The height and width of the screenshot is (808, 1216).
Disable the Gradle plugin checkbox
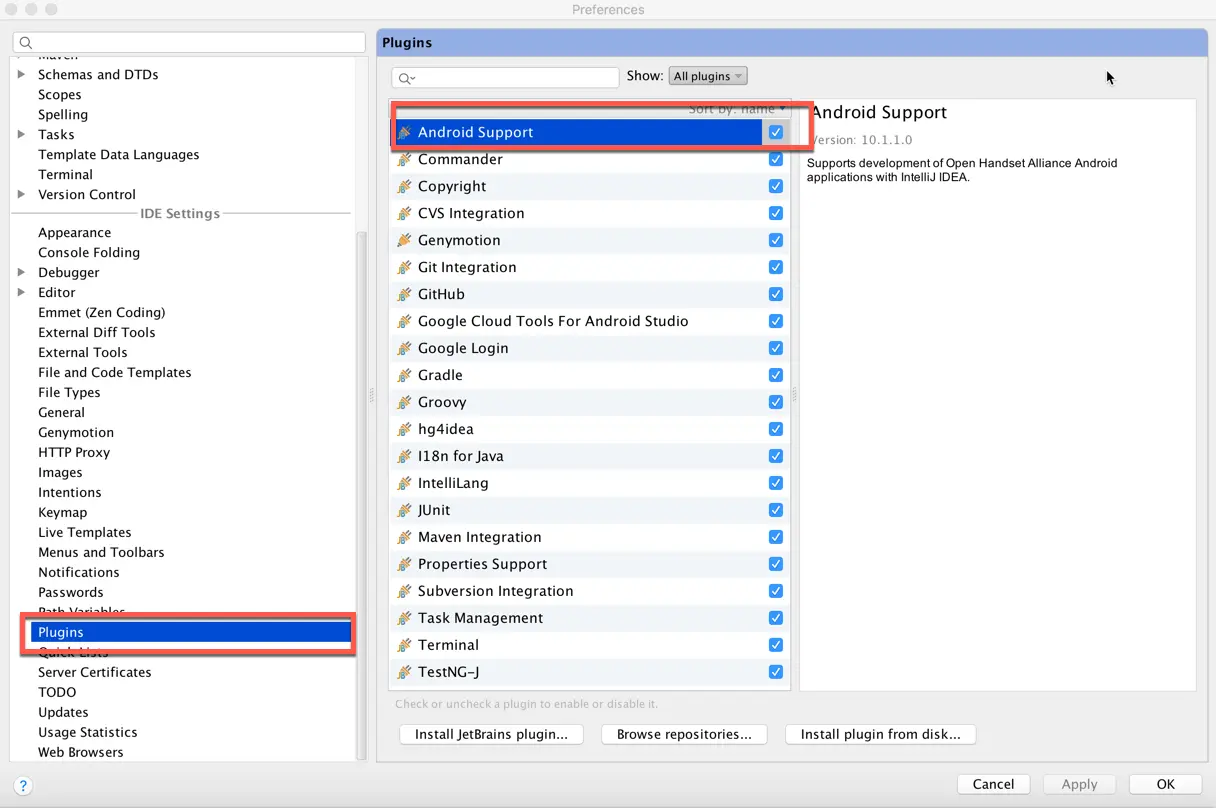coord(776,375)
